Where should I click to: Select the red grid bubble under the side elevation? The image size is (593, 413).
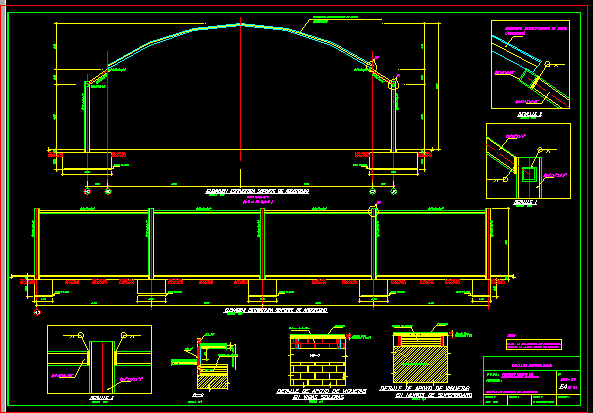pos(37,312)
